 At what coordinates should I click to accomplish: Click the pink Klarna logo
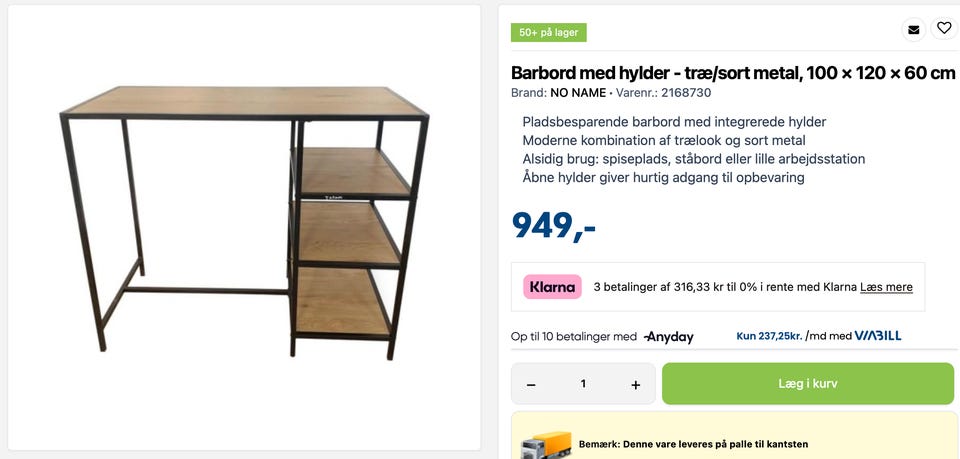click(552, 287)
